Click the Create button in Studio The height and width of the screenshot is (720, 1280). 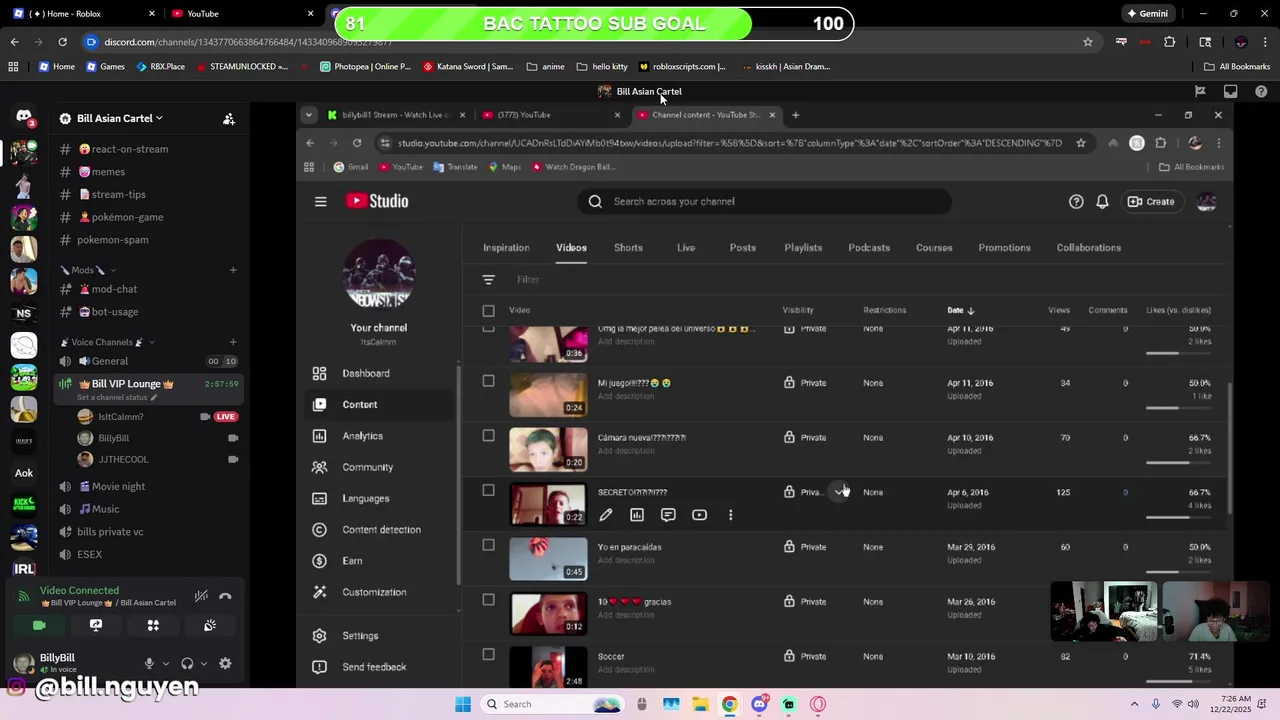1151,201
